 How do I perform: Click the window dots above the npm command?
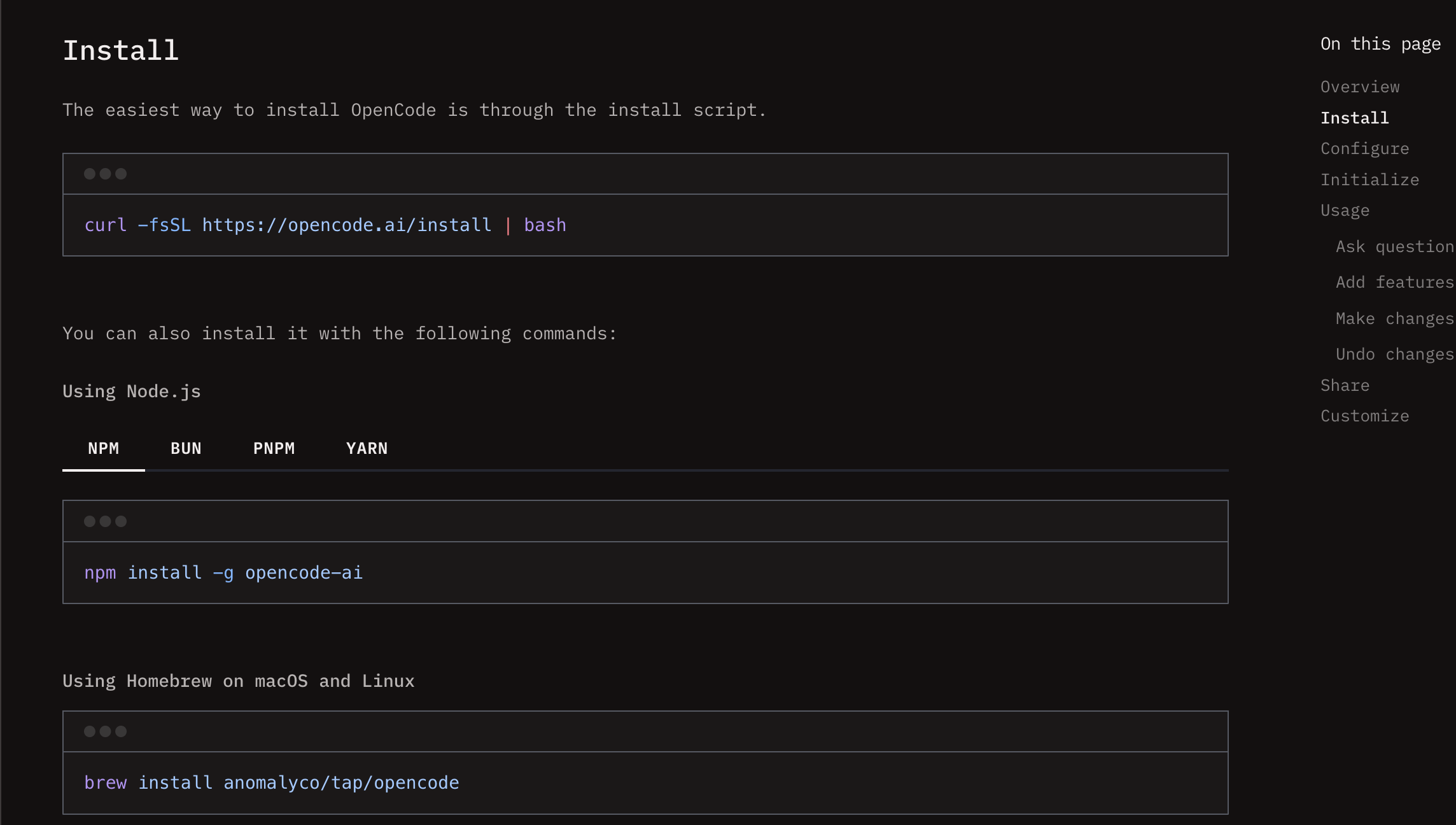pos(106,521)
